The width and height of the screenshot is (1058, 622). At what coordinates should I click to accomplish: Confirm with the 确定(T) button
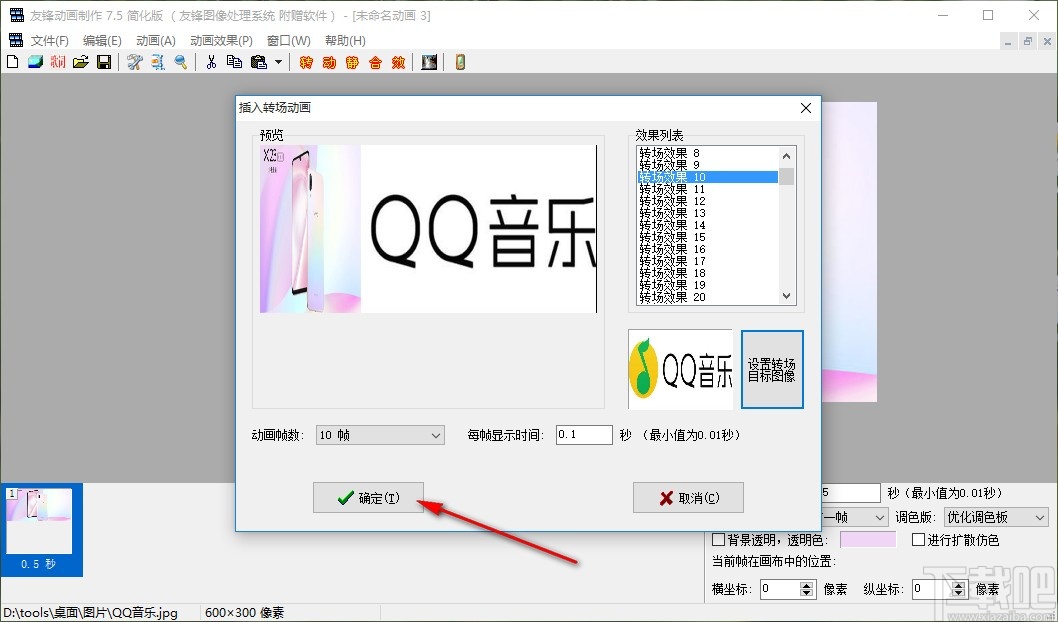click(368, 498)
